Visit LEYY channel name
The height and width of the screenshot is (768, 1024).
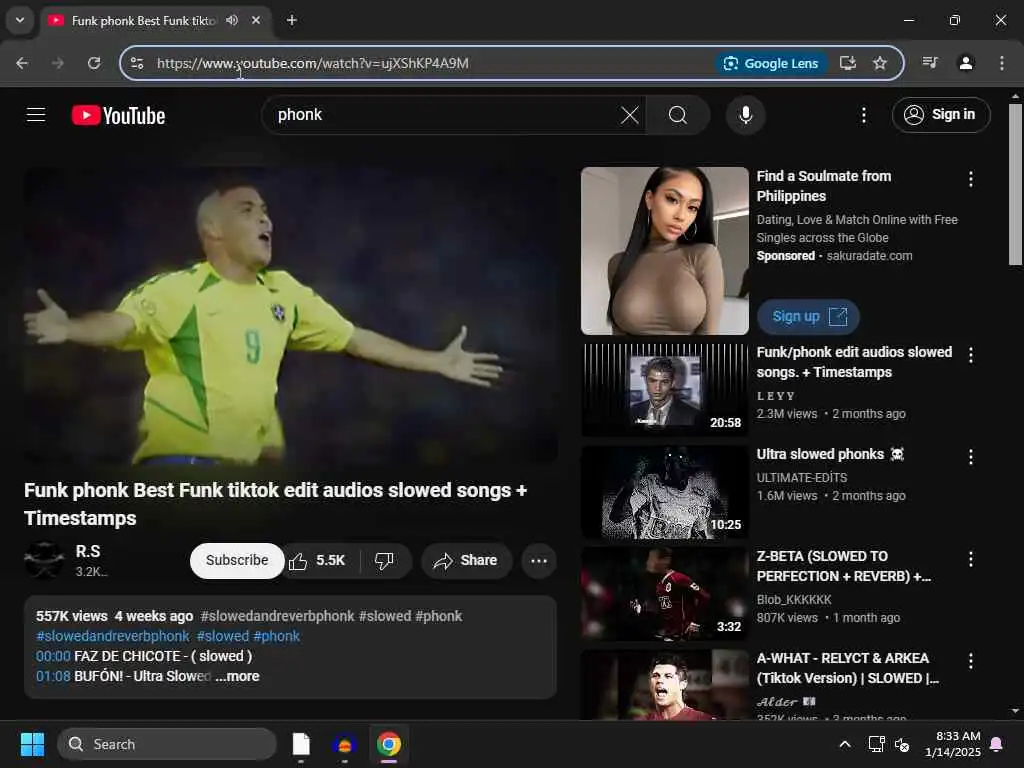pyautogui.click(x=776, y=396)
